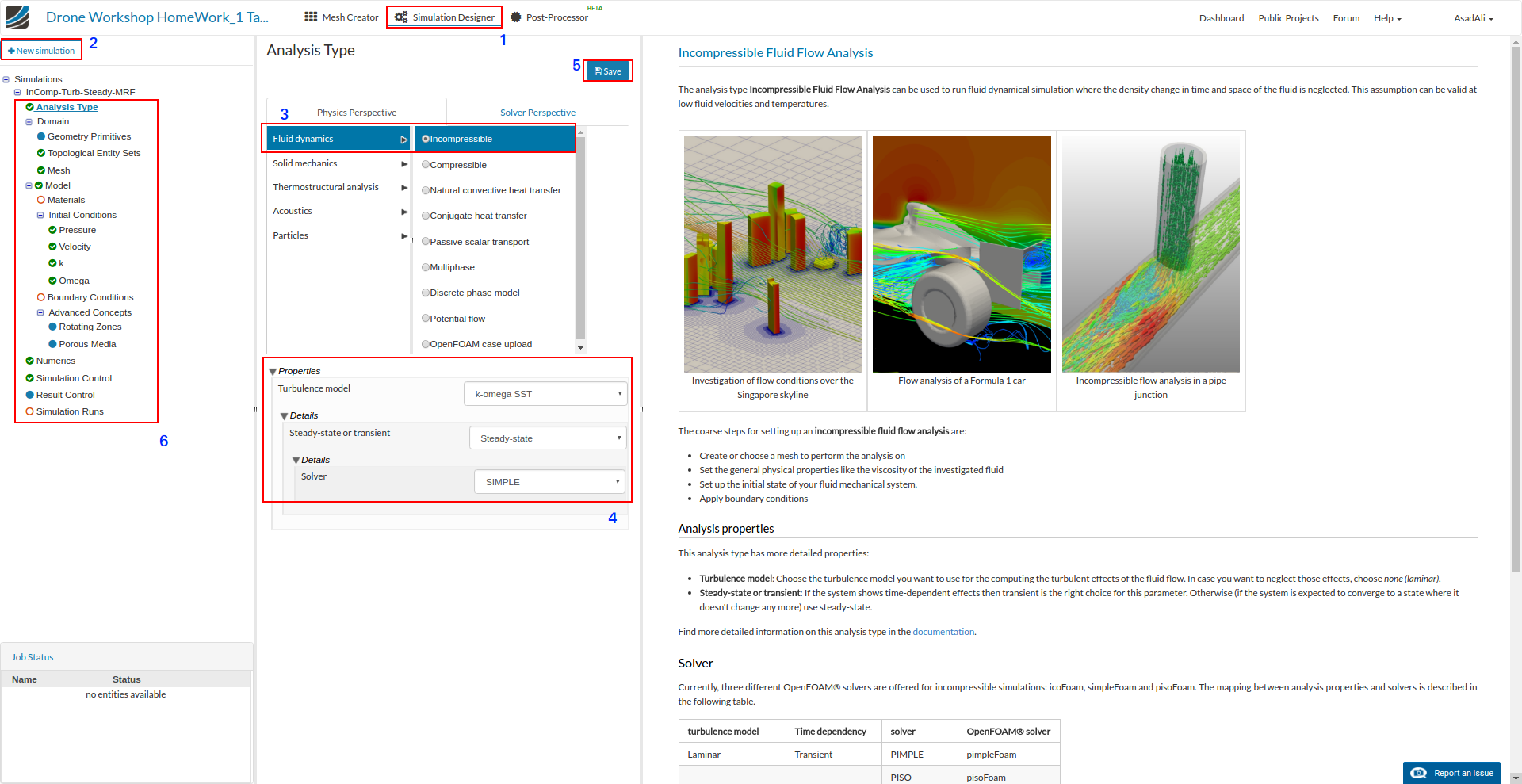The width and height of the screenshot is (1522, 784).
Task: Open the Turbulence model dropdown
Action: click(545, 394)
